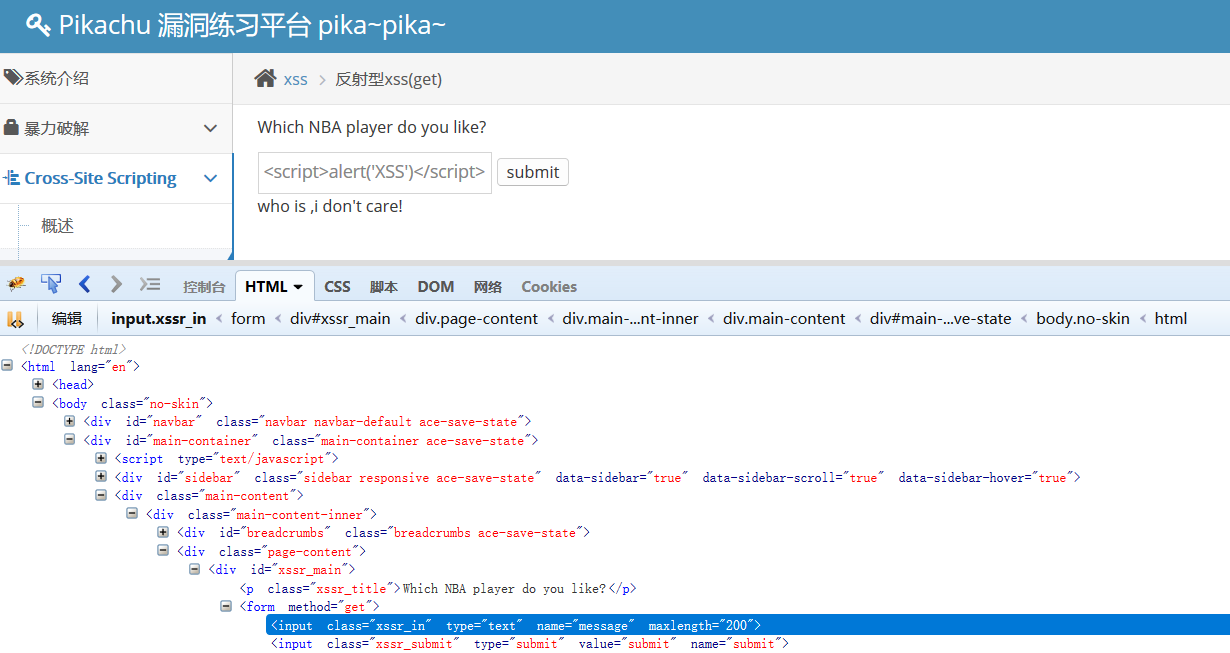Screen dimensions: 1230x653
Task: Select html in the element path
Action: 1171,318
